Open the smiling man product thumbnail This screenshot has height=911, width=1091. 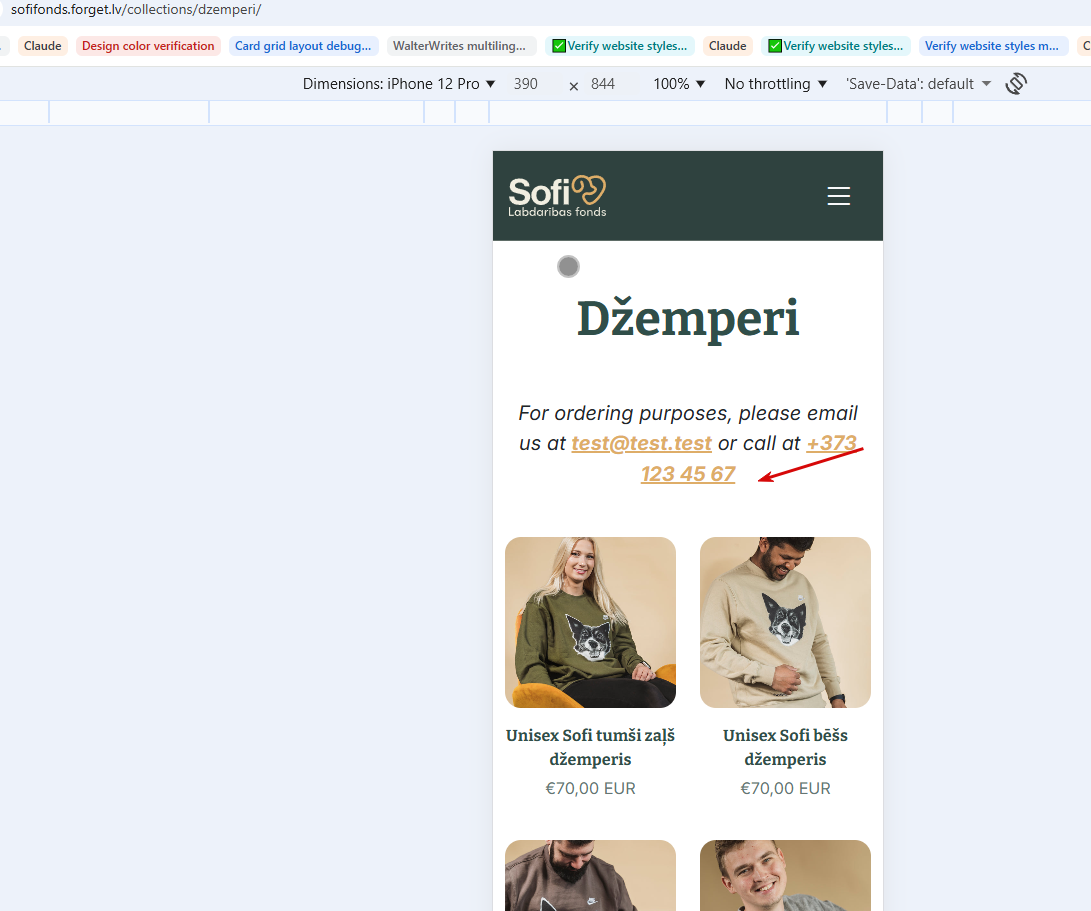pyautogui.click(x=786, y=876)
